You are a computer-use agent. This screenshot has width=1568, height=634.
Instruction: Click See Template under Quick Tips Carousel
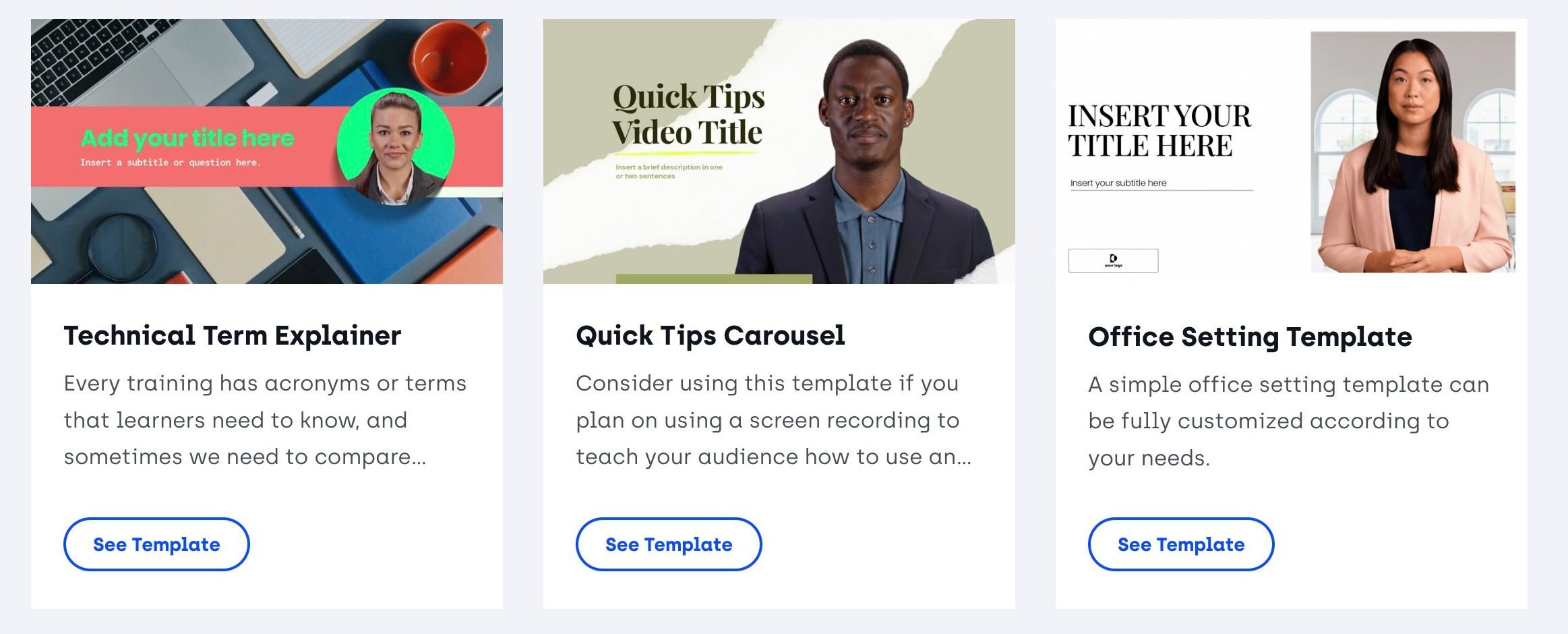pyautogui.click(x=669, y=544)
